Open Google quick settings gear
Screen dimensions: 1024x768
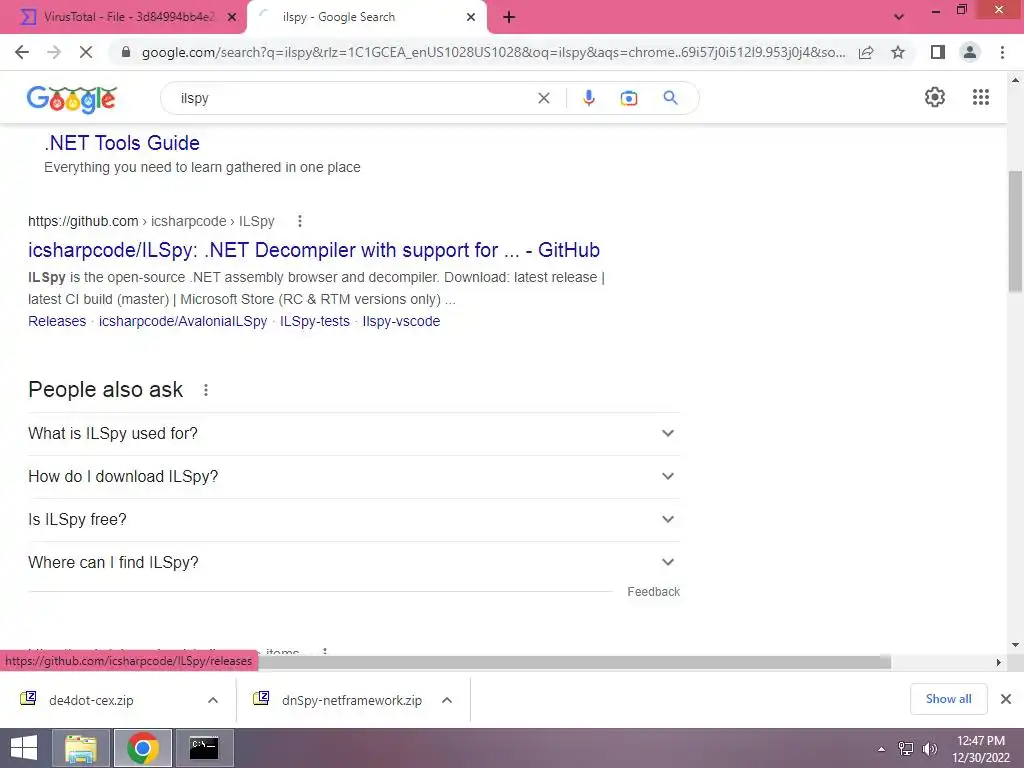935,97
